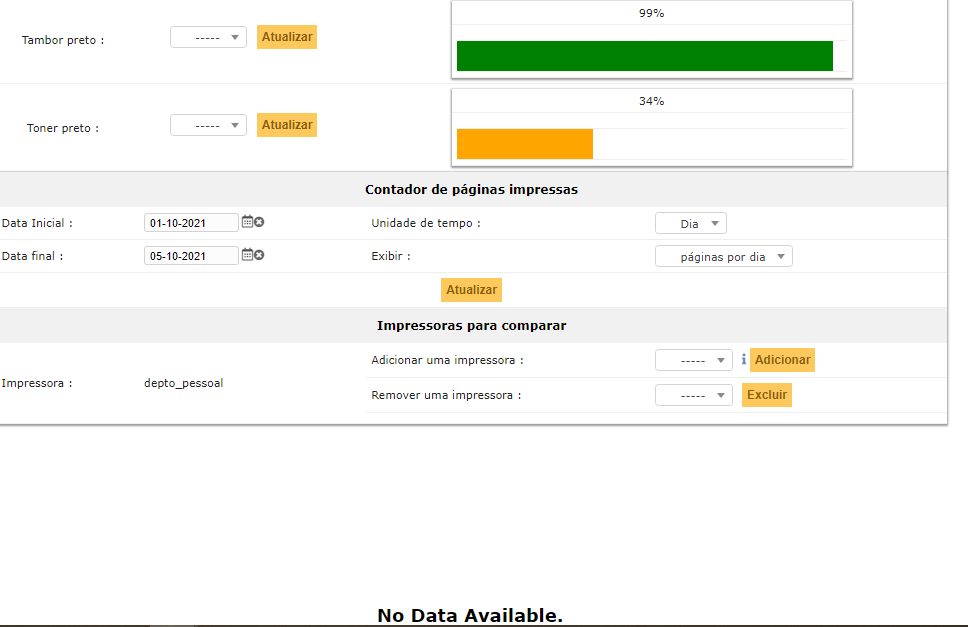The width and height of the screenshot is (968, 627).
Task: Clear the Data Inicial date
Action: click(x=259, y=222)
